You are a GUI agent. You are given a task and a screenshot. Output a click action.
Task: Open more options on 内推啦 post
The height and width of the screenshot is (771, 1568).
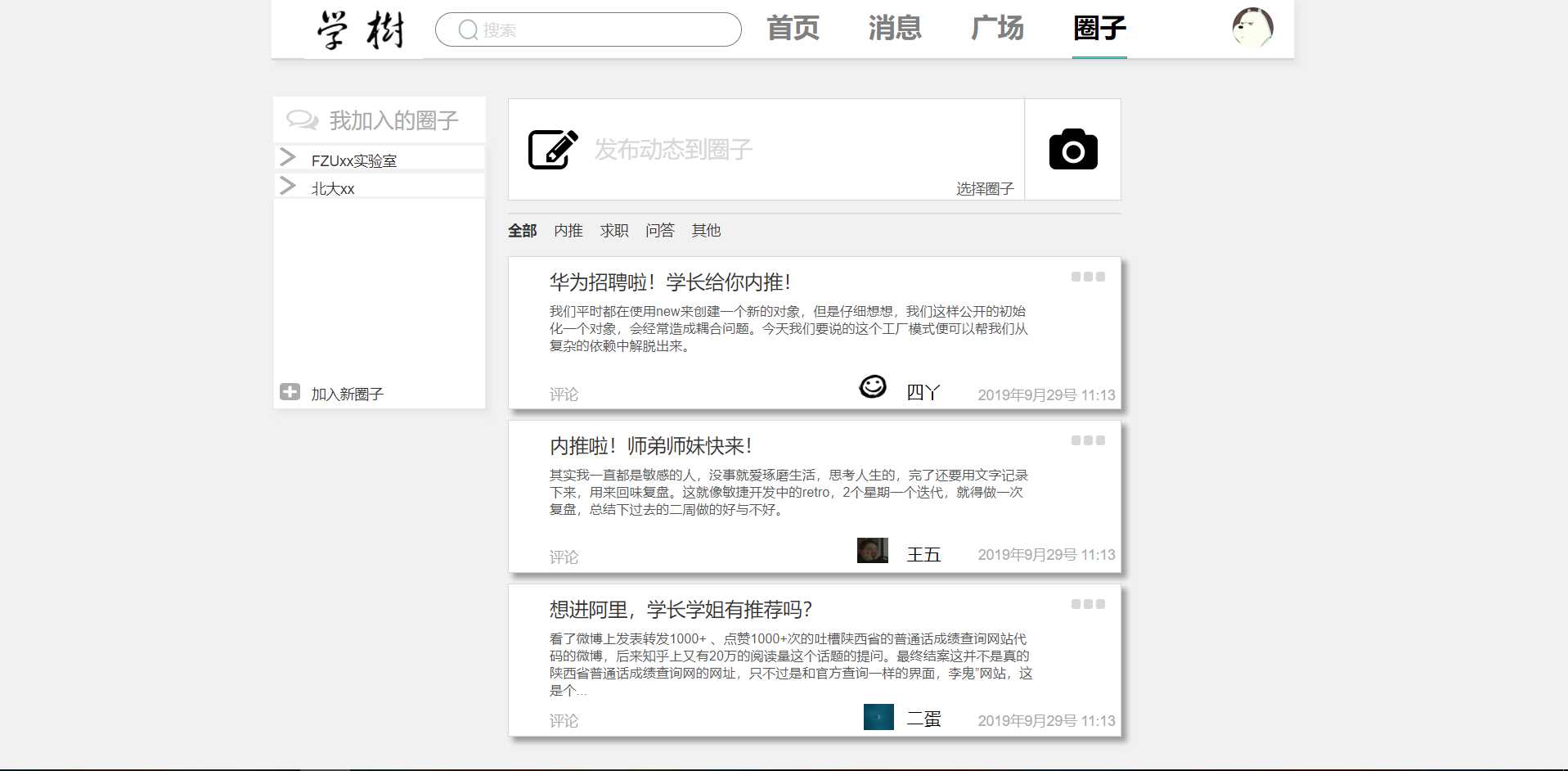tap(1088, 440)
